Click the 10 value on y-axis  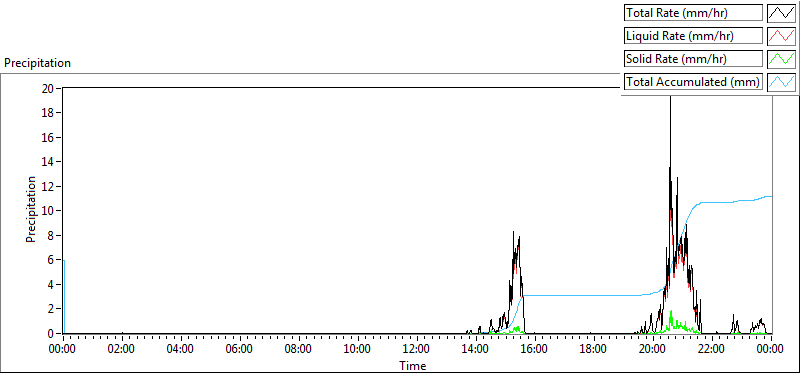tap(48, 211)
